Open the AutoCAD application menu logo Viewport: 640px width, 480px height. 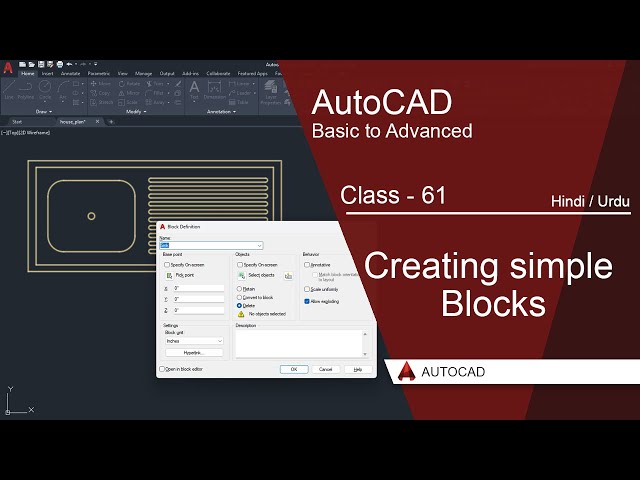click(8, 68)
